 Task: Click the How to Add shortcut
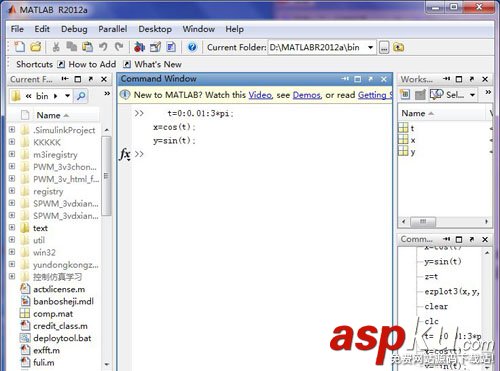pos(87,64)
